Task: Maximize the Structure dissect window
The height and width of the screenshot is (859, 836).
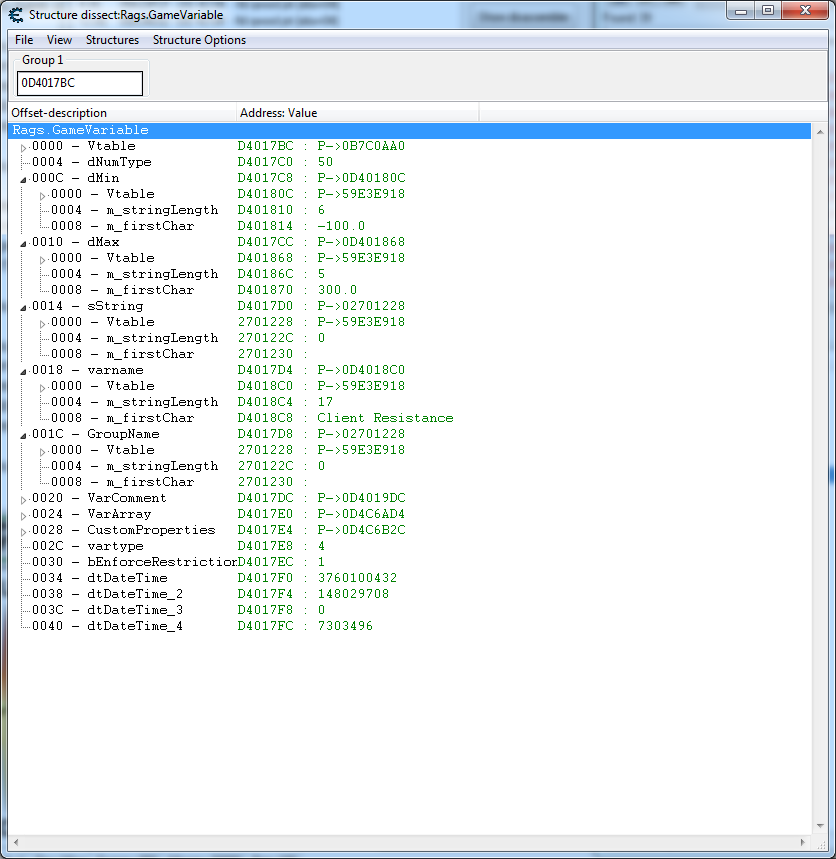Action: click(768, 10)
